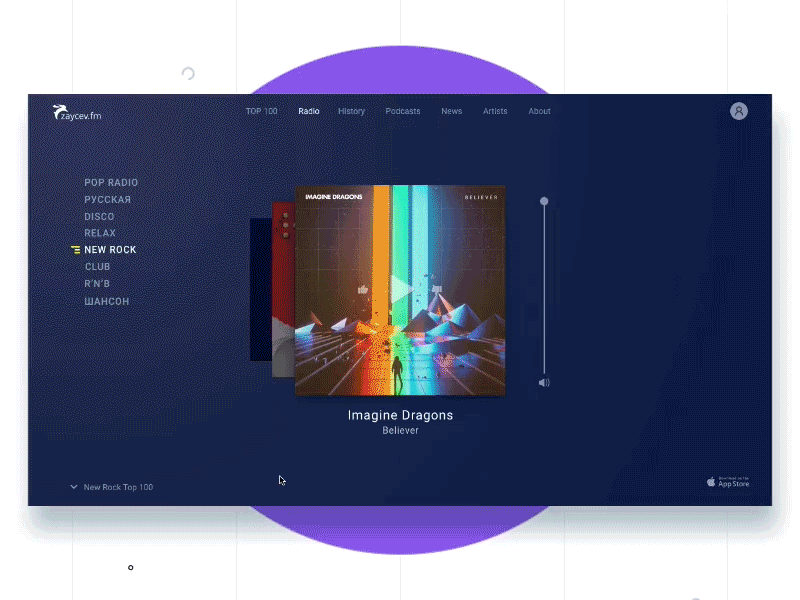
Task: Switch station to CLUB
Action: (97, 266)
